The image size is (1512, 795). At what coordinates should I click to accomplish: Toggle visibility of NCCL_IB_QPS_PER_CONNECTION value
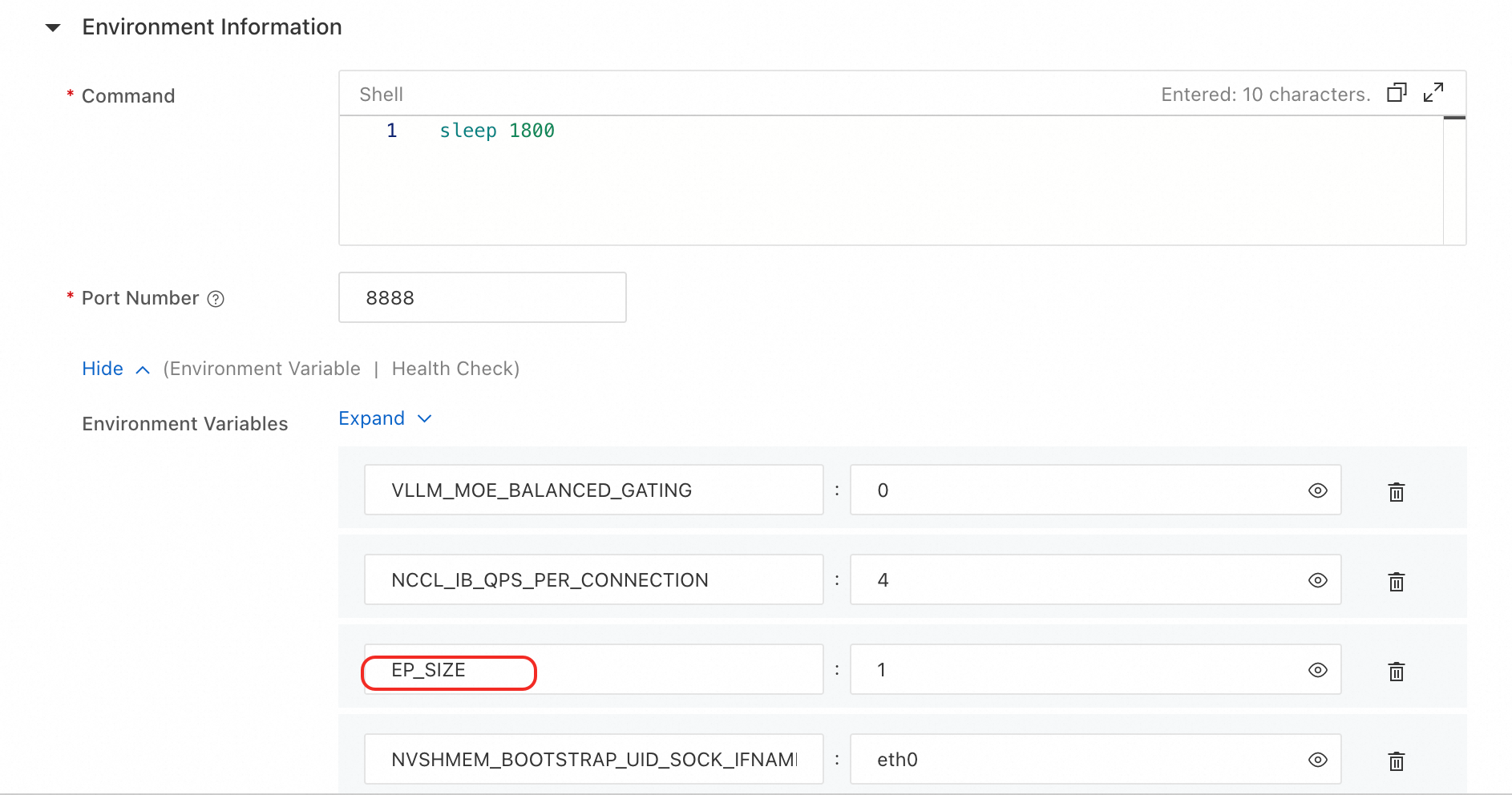[x=1318, y=580]
